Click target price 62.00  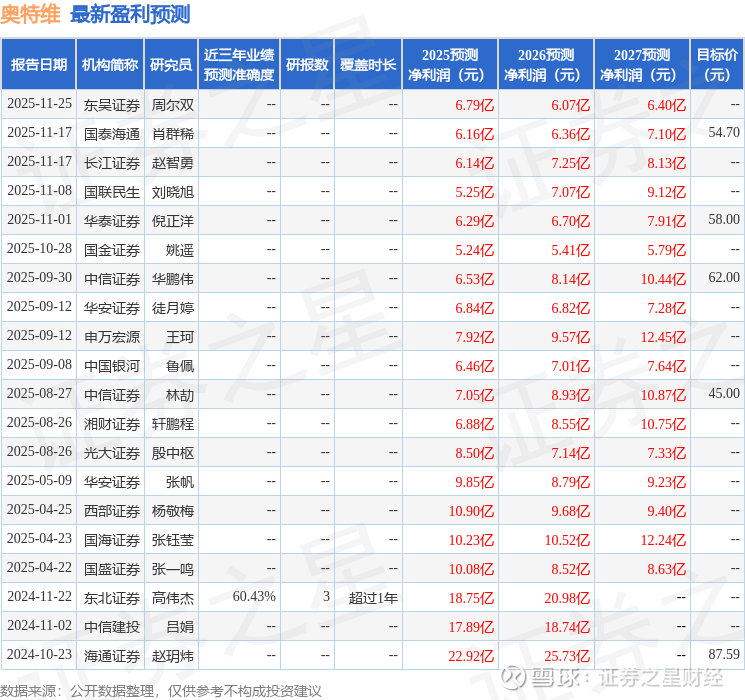pos(724,278)
